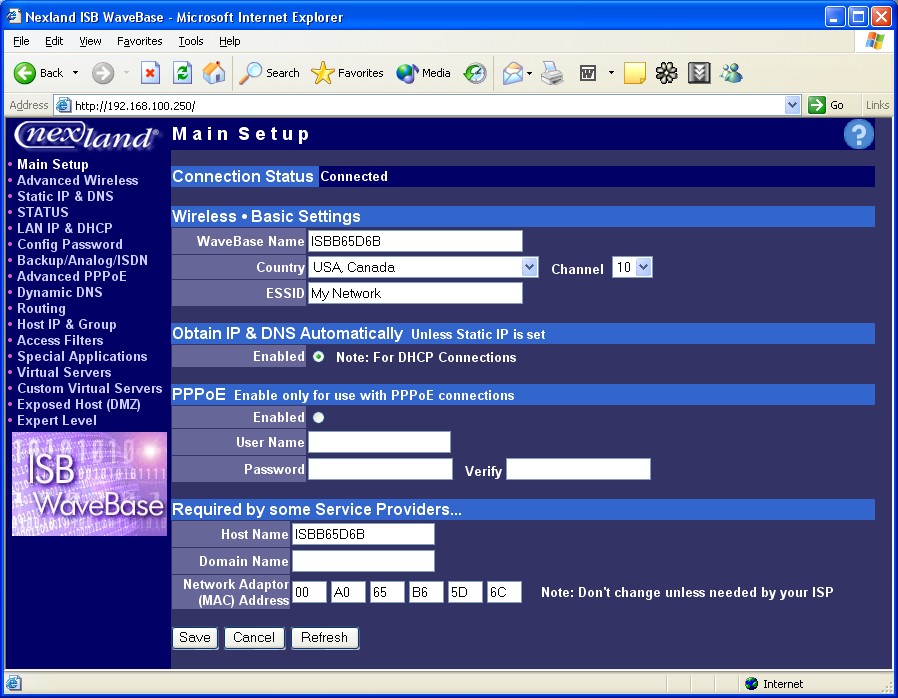Open the Favorites menu

[x=139, y=41]
